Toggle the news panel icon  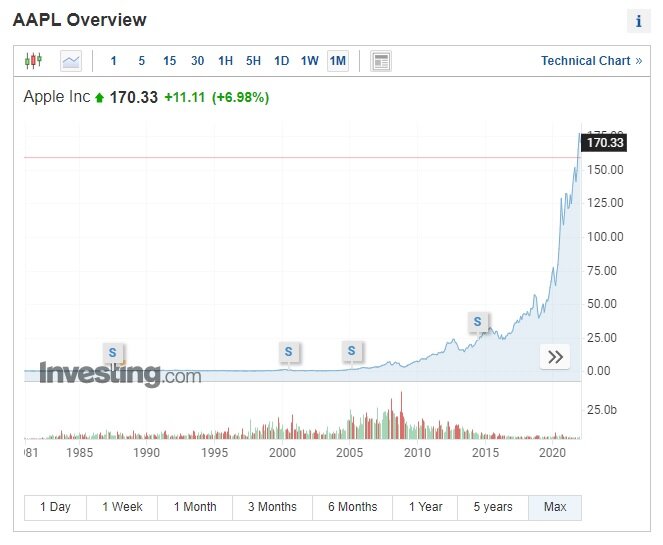[381, 61]
